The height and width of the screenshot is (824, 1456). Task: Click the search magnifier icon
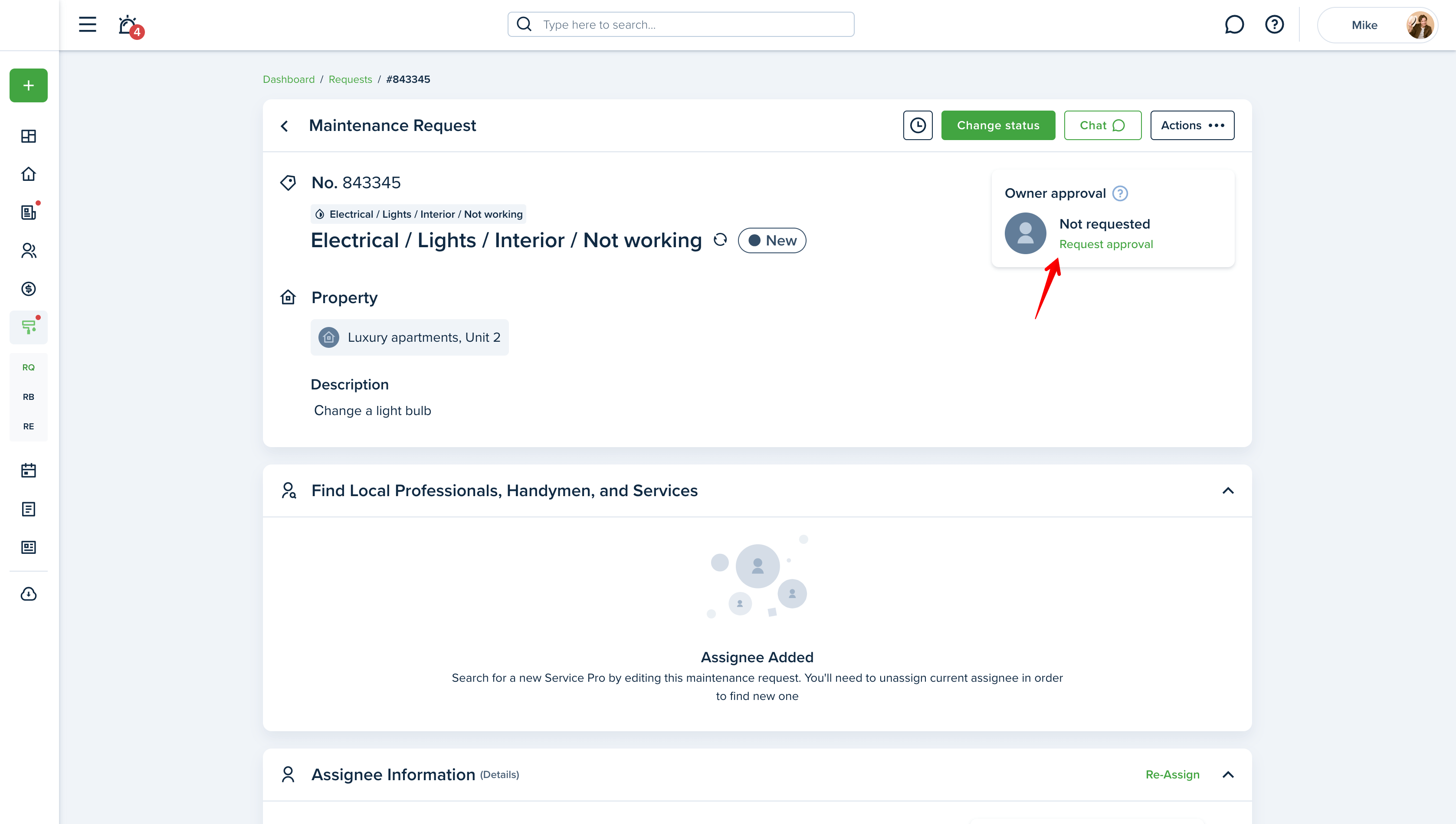pyautogui.click(x=524, y=24)
